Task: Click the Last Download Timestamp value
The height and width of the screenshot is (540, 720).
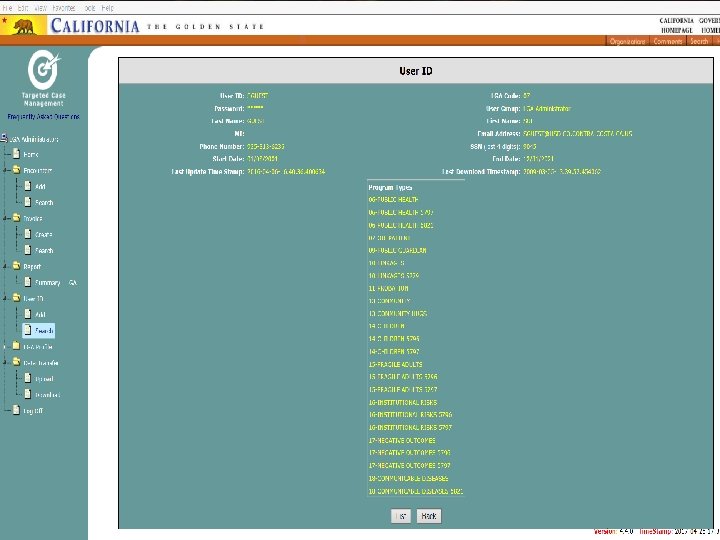Action: pos(562,172)
